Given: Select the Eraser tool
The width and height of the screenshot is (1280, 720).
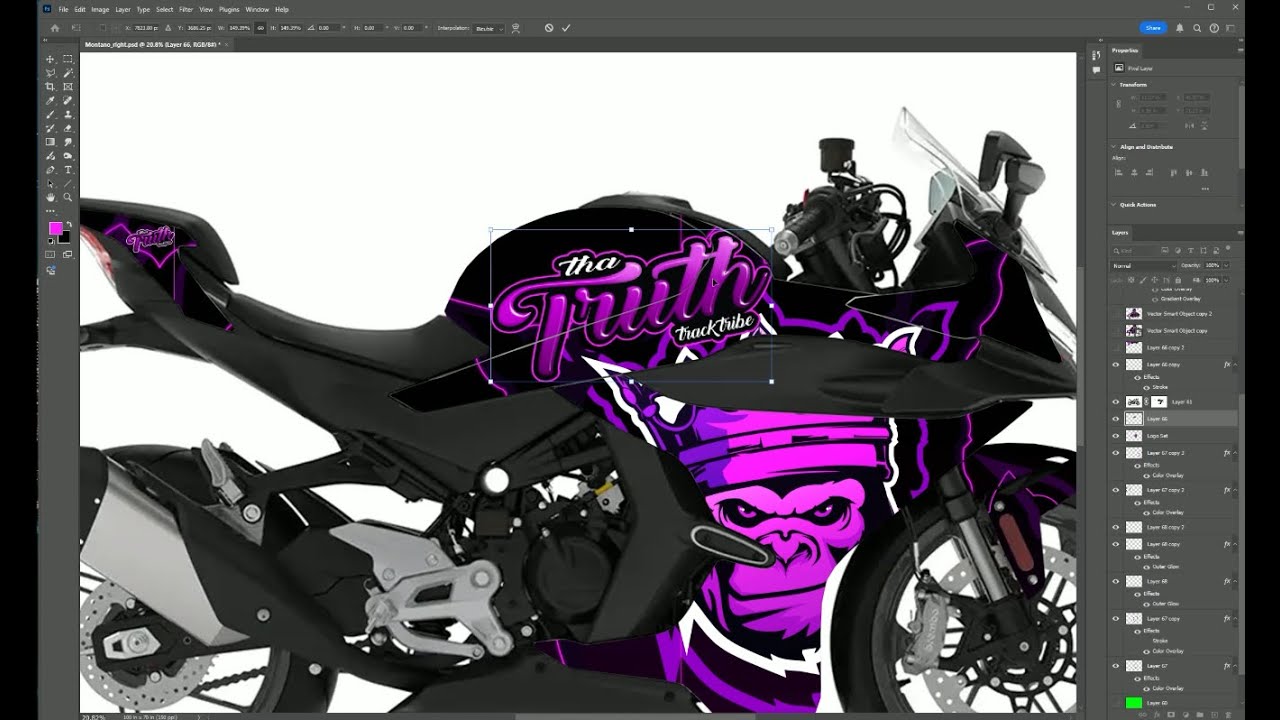Looking at the screenshot, I should [x=68, y=129].
